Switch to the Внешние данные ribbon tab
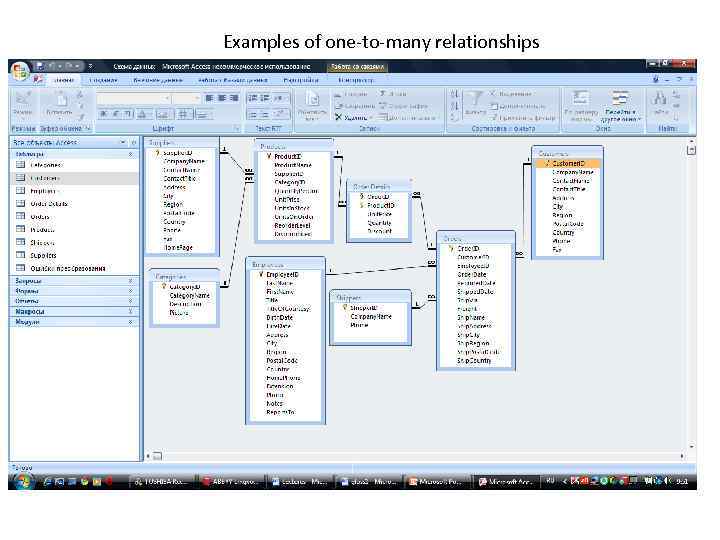This screenshot has width=720, height=540. [x=158, y=80]
